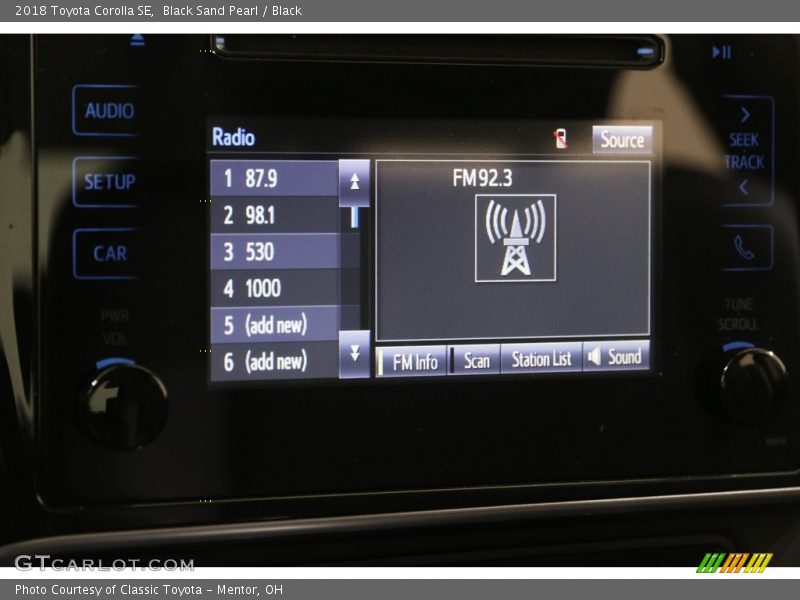Toggle the FM Info button
800x600 pixels.
[412, 361]
